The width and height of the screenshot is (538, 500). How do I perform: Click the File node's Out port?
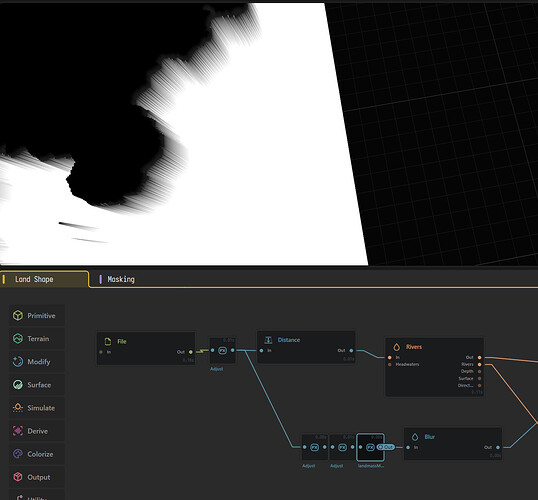point(191,352)
